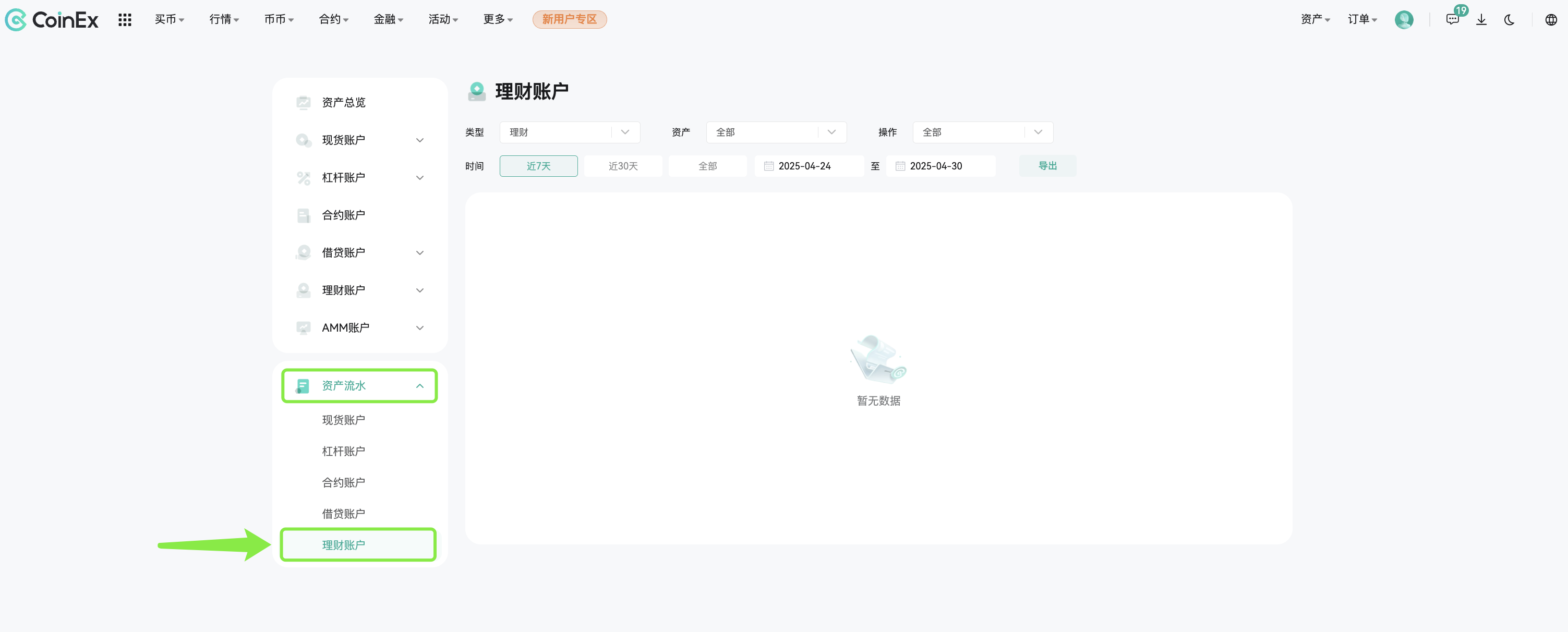Open the language globe icon
The width and height of the screenshot is (1568, 632).
(x=1551, y=20)
